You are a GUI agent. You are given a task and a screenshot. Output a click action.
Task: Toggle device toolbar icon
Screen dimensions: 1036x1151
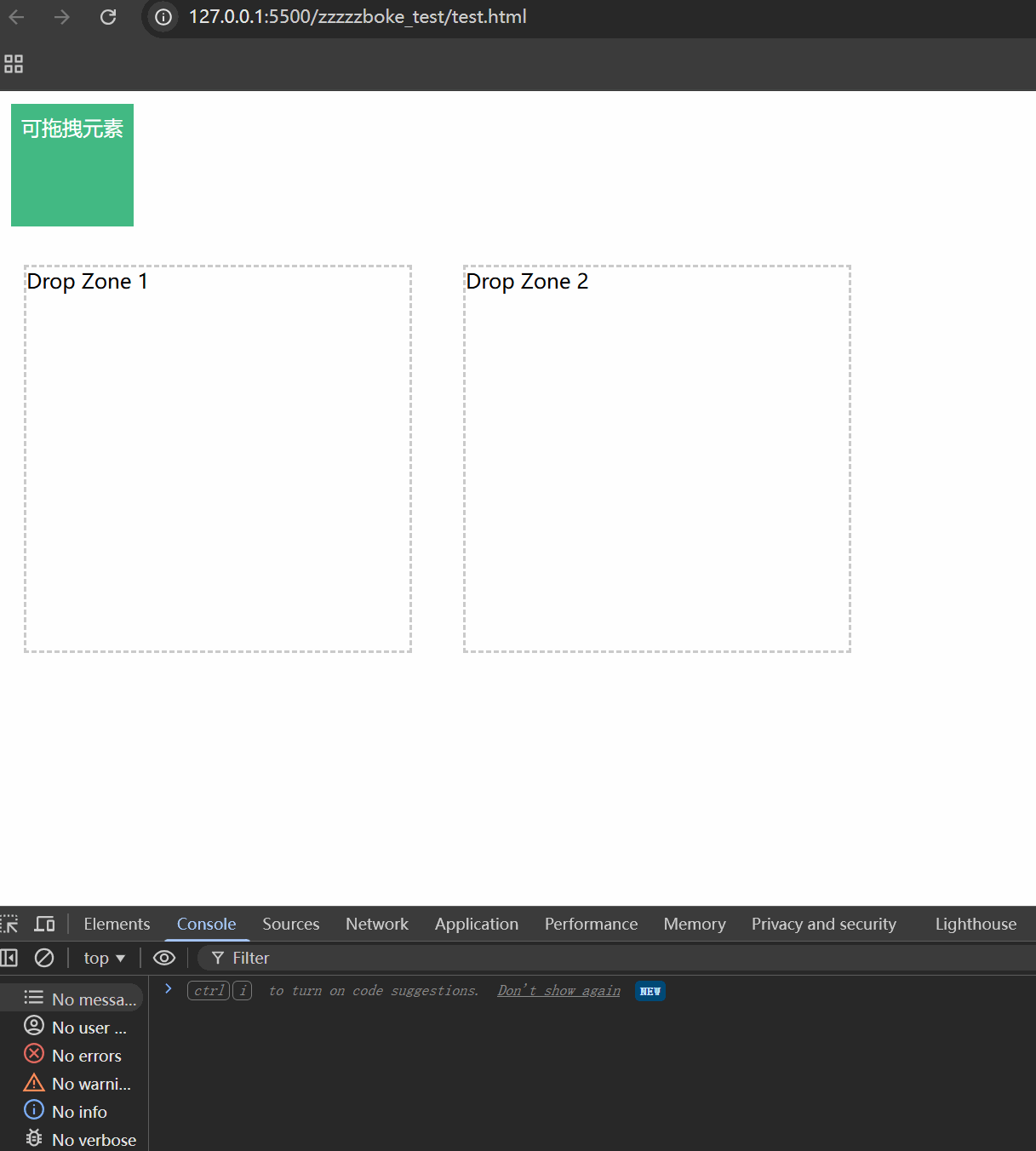pos(44,924)
